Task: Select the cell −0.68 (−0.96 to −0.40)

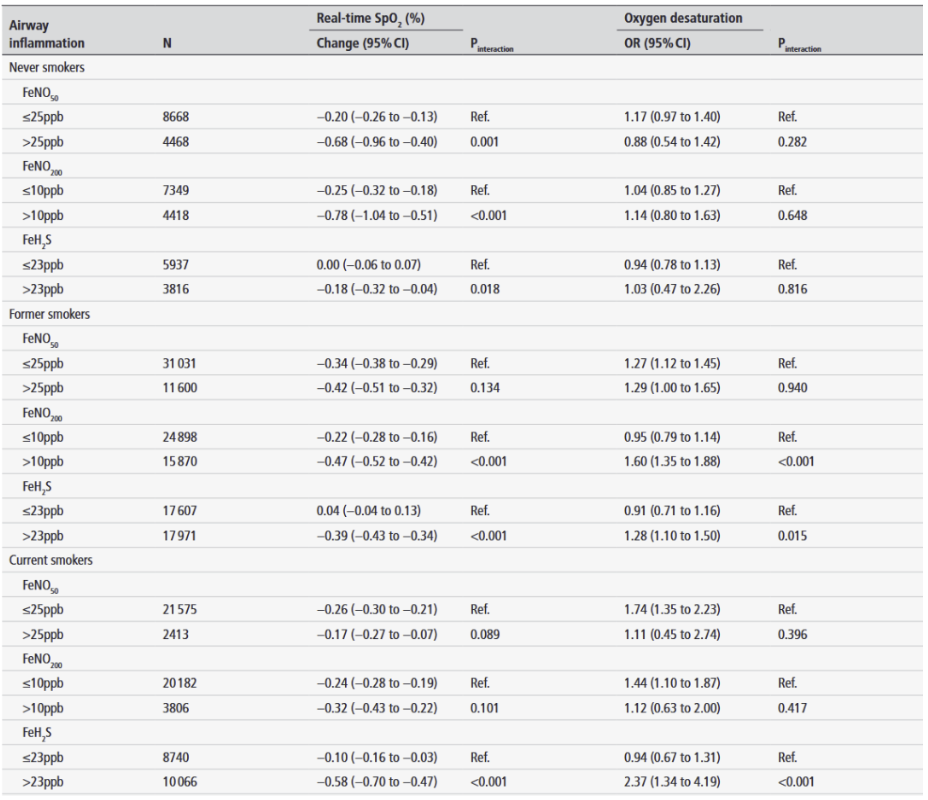Action: (378, 142)
